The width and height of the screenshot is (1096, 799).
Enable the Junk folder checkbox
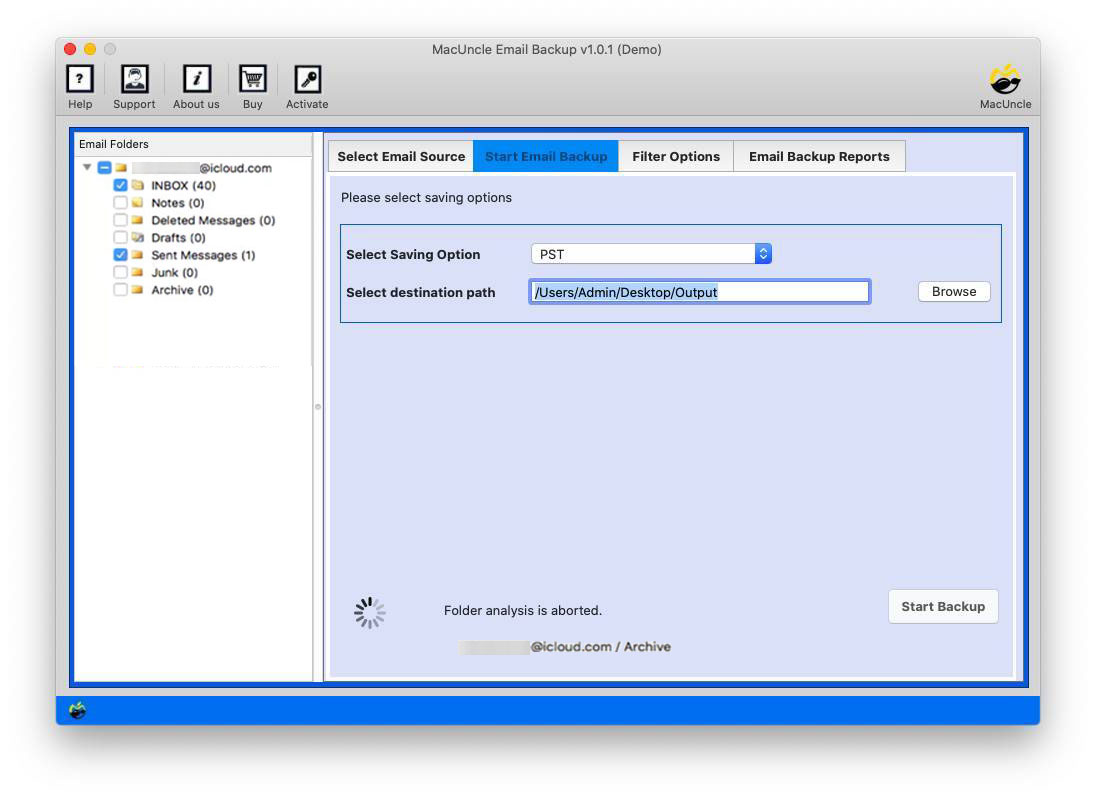point(121,273)
